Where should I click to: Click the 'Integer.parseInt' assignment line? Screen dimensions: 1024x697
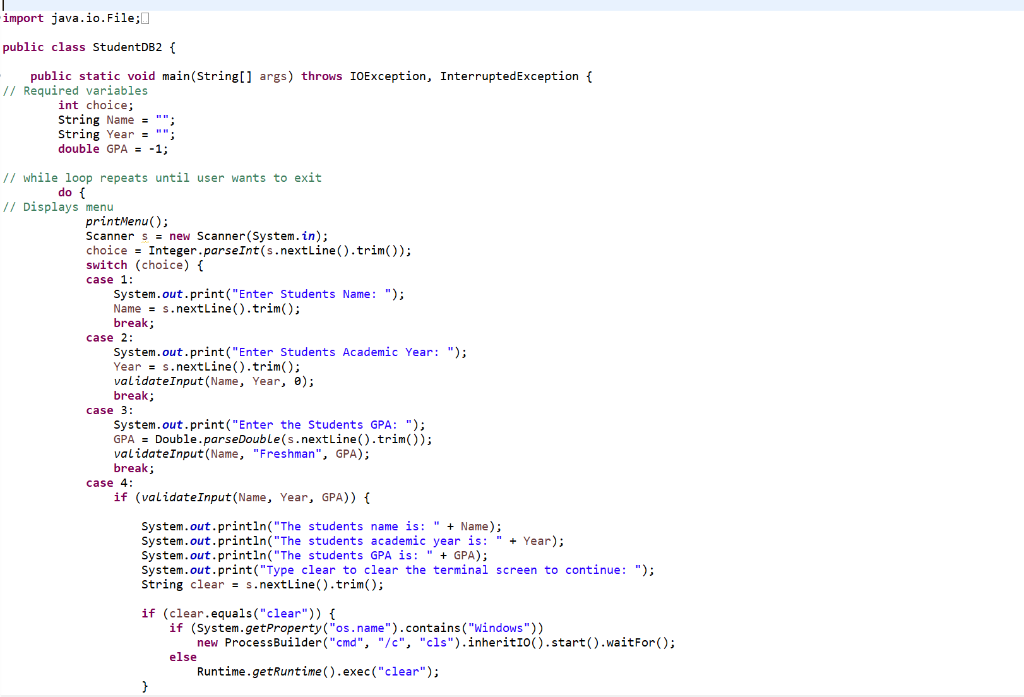point(249,250)
